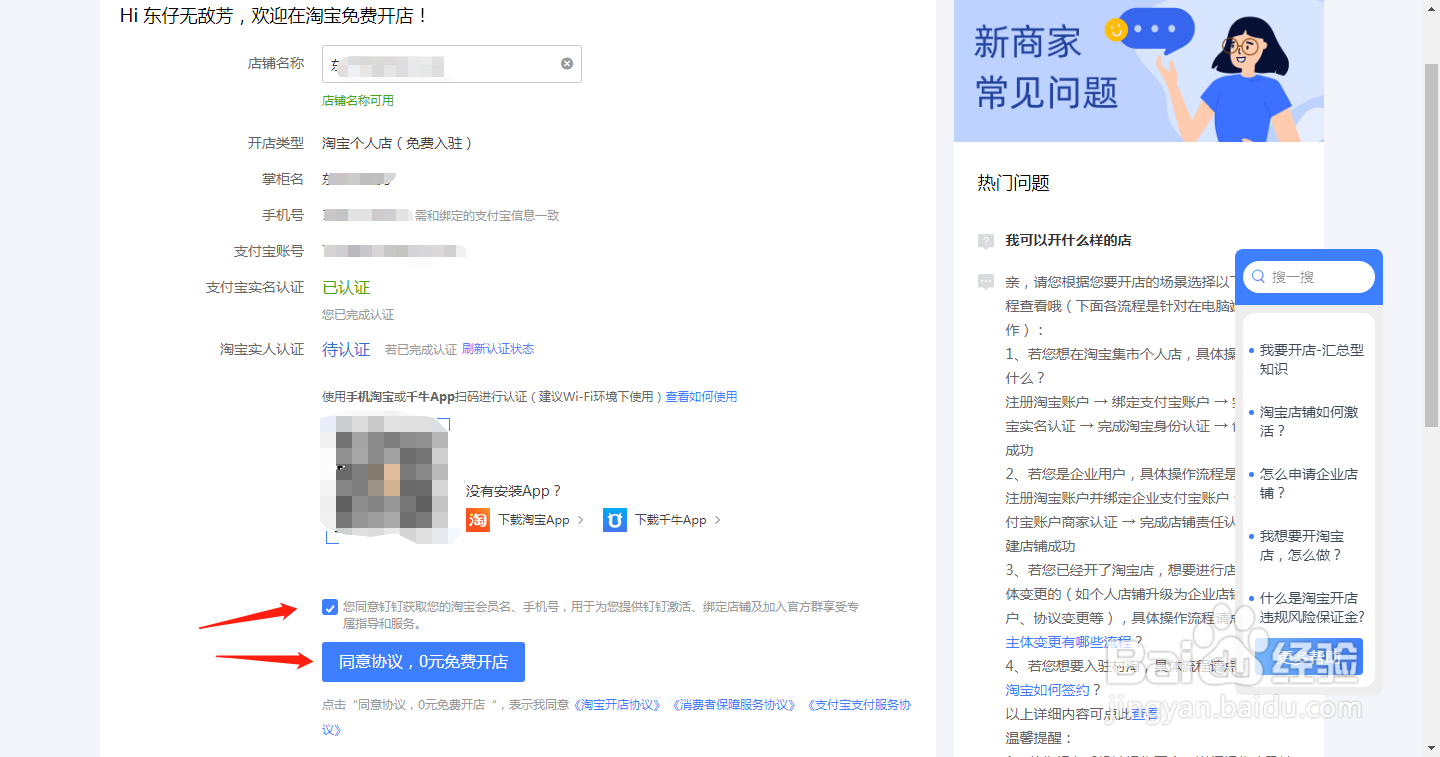Image resolution: width=1440 pixels, height=757 pixels.
Task: Open 我要开店-汇总型知识 help item
Action: coord(1311,360)
